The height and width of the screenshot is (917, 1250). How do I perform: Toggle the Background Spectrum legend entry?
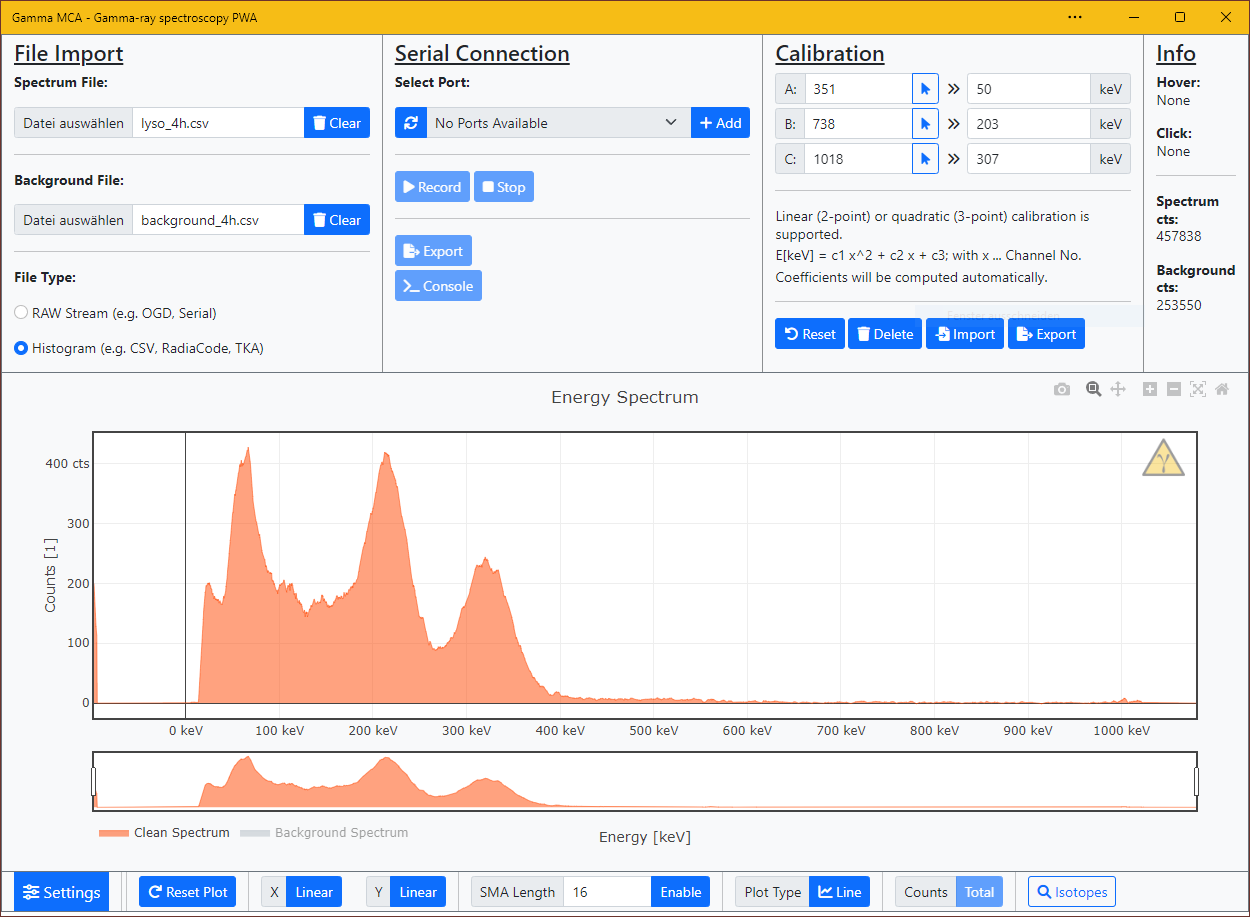tap(325, 832)
